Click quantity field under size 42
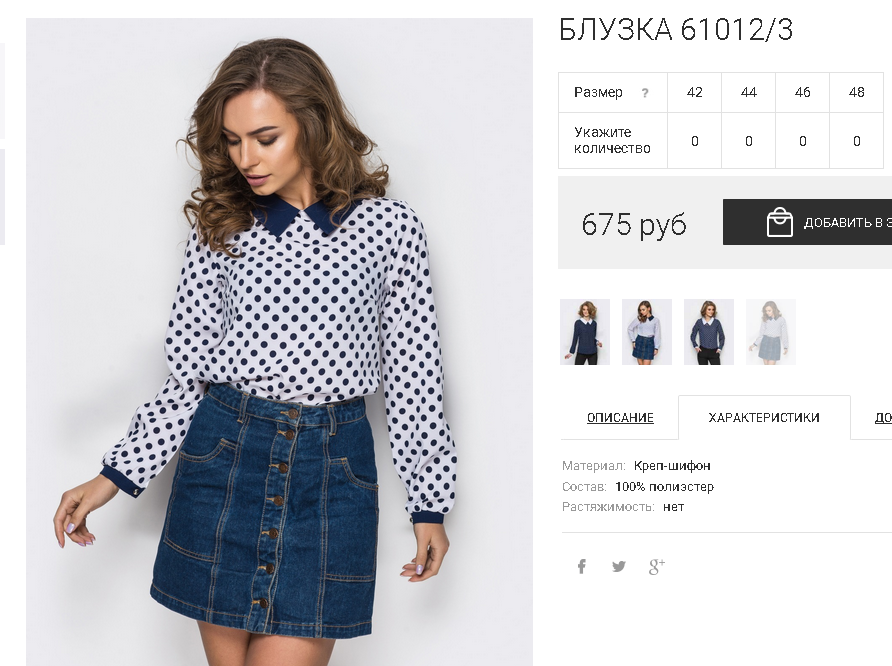Viewport: 892px width, 666px height. (x=695, y=141)
